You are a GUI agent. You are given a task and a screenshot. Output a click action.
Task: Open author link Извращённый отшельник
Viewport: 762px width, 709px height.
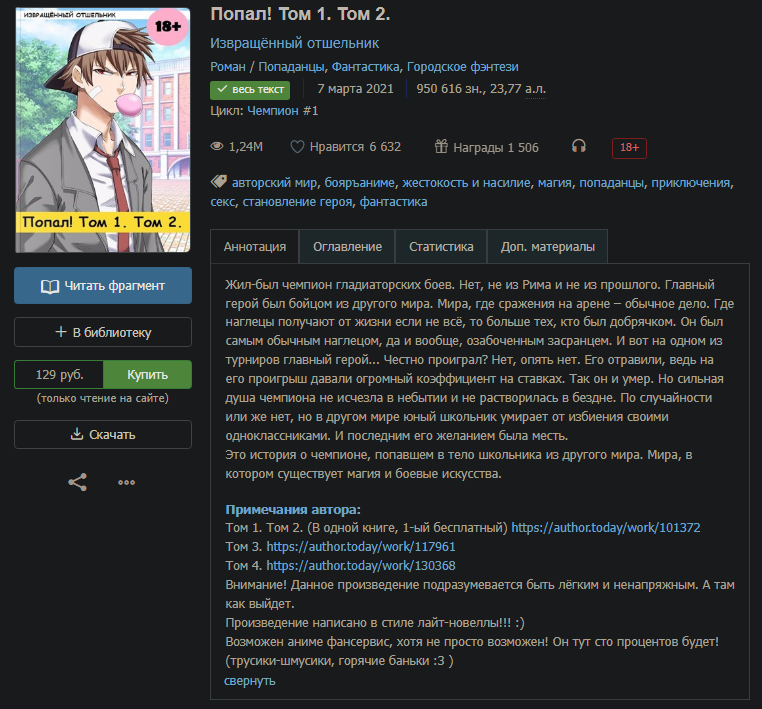pyautogui.click(x=294, y=43)
